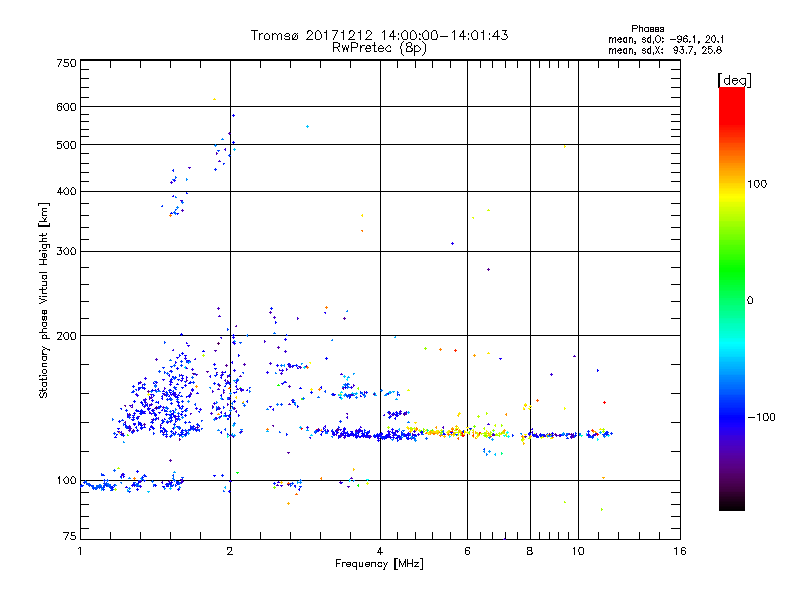Click the x-axis '16' tick label
800x600 pixels.
coord(680,551)
